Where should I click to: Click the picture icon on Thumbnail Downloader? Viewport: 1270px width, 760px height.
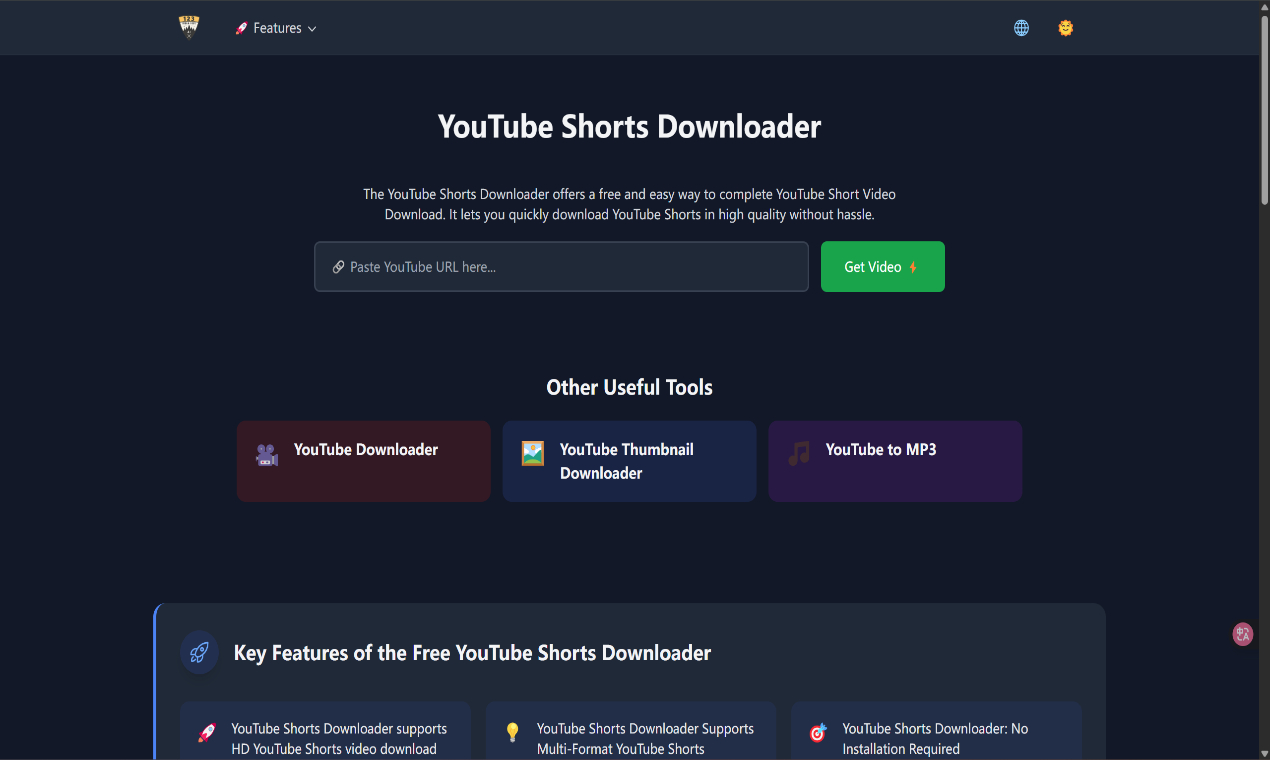[x=533, y=454]
